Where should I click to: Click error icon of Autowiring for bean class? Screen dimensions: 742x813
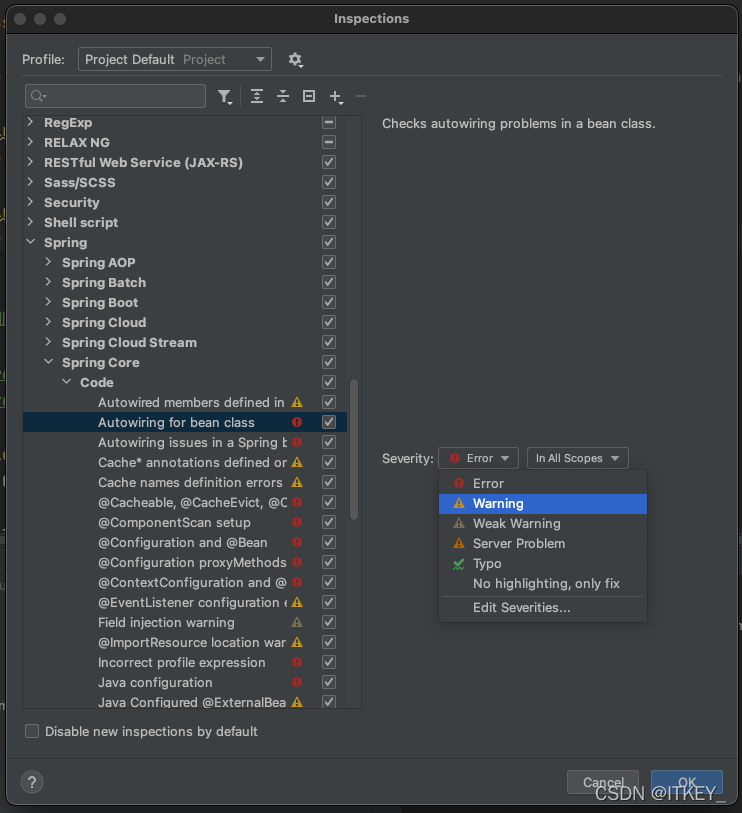pyautogui.click(x=297, y=422)
